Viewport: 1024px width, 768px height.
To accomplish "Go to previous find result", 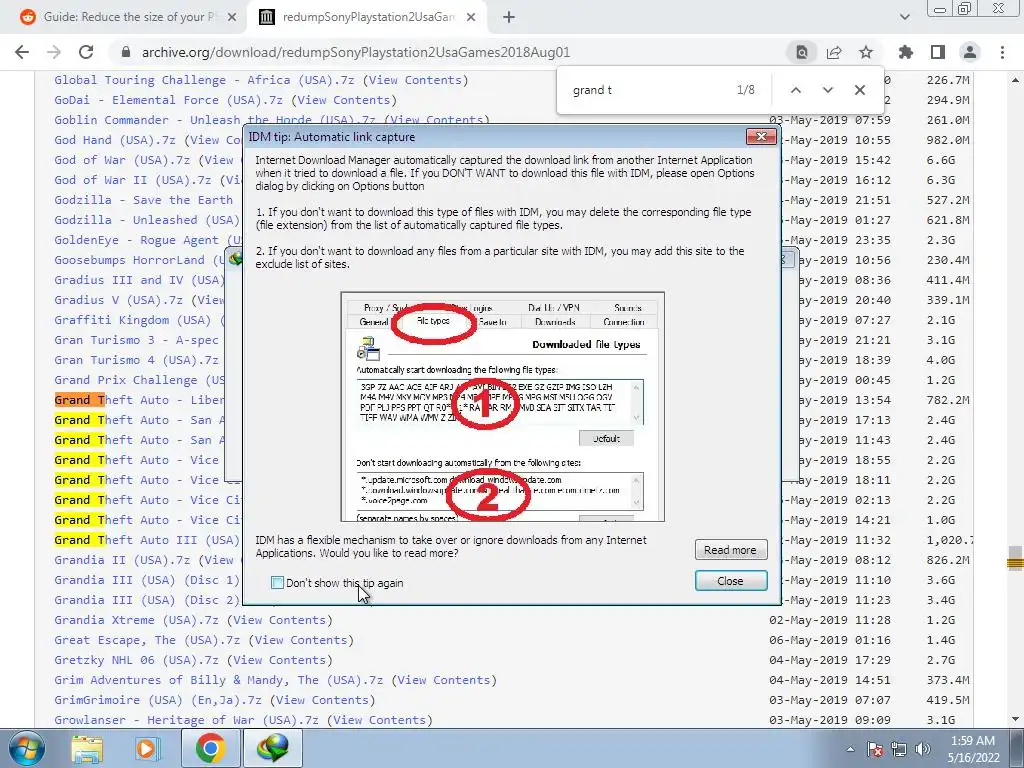I will 795,90.
